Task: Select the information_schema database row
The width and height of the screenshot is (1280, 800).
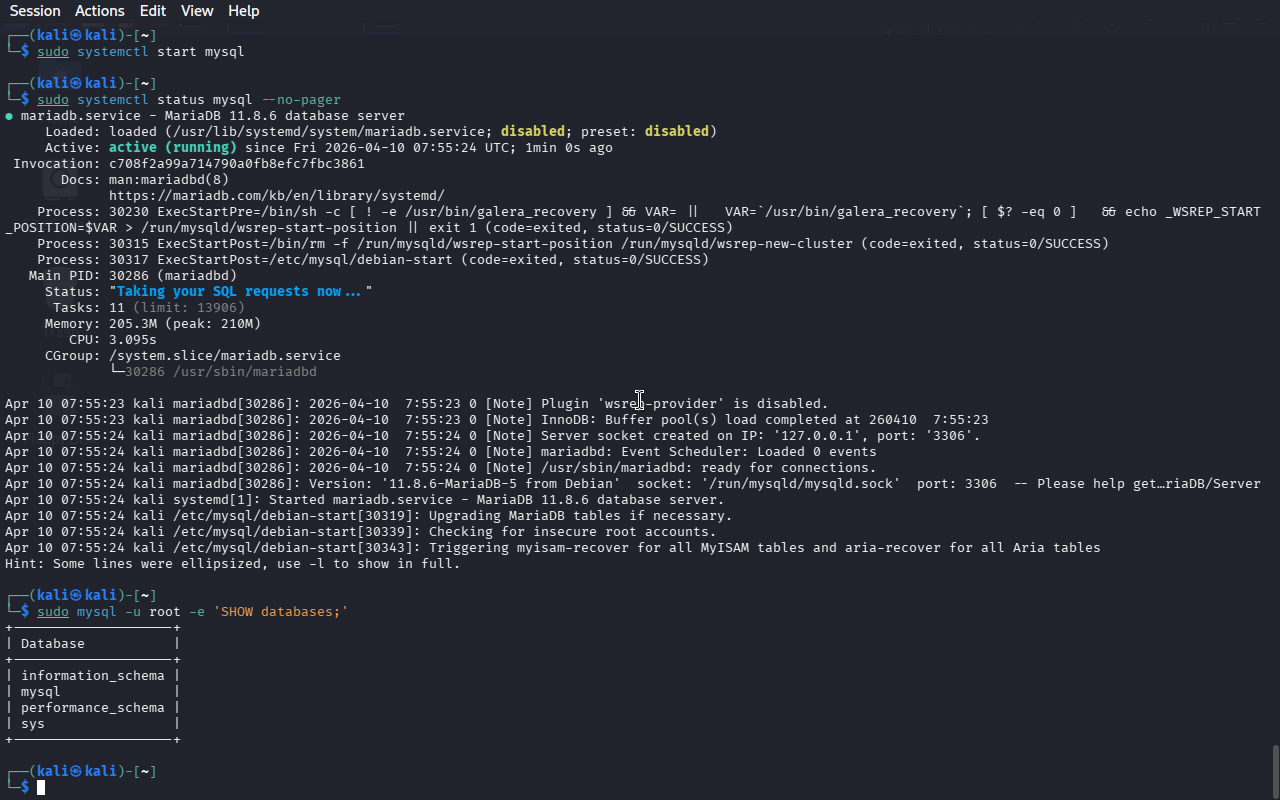Action: pyautogui.click(x=92, y=676)
